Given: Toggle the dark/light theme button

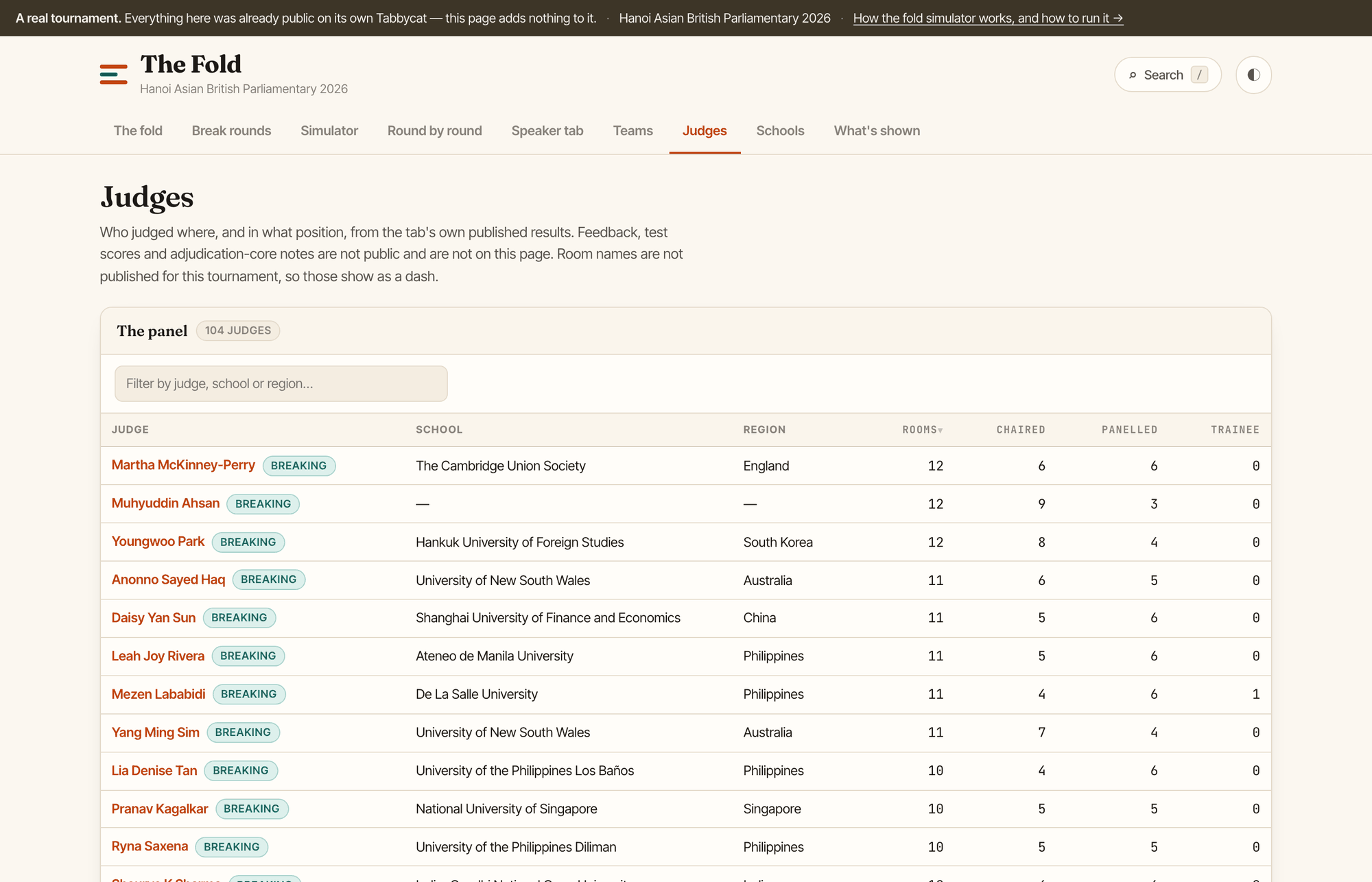Looking at the screenshot, I should (x=1253, y=75).
